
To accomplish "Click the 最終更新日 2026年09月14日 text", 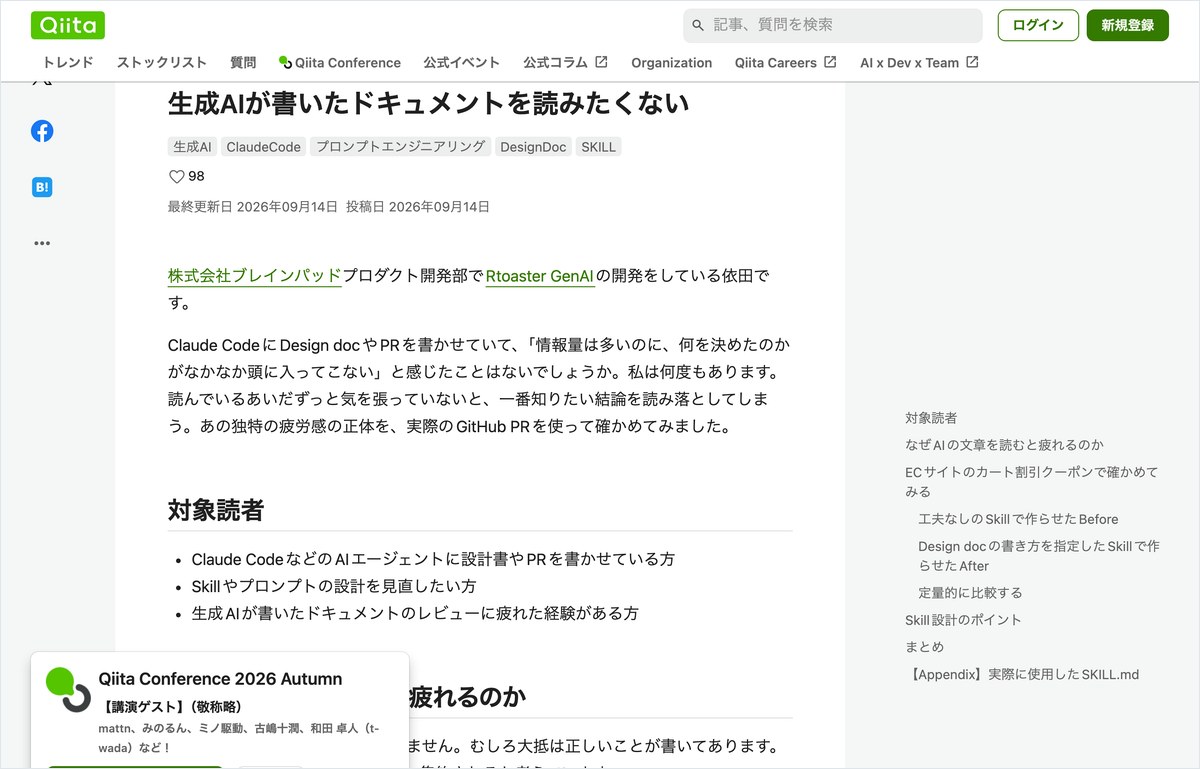I will [253, 207].
